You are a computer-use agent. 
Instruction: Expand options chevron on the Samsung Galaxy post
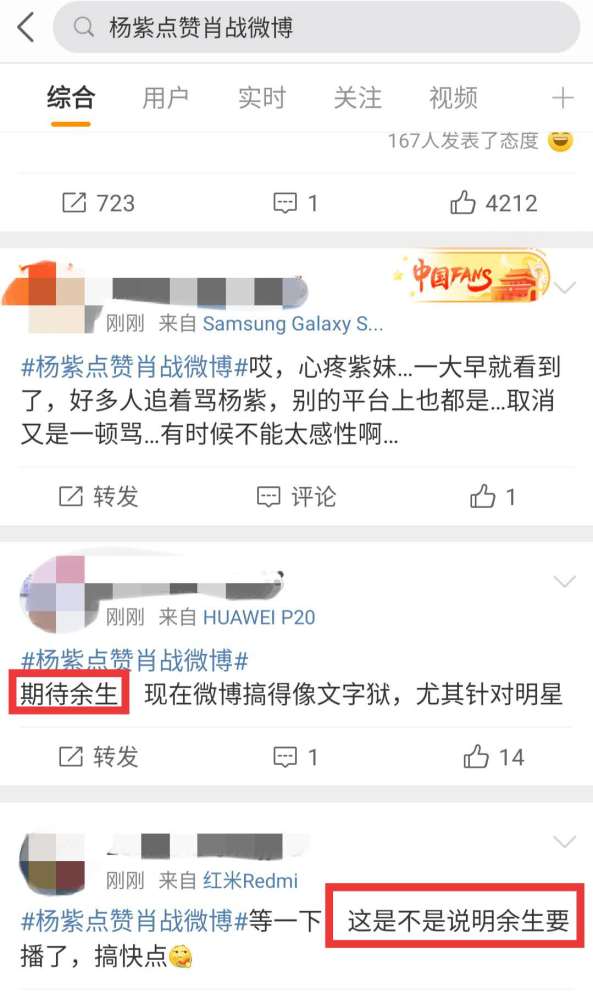click(x=564, y=288)
